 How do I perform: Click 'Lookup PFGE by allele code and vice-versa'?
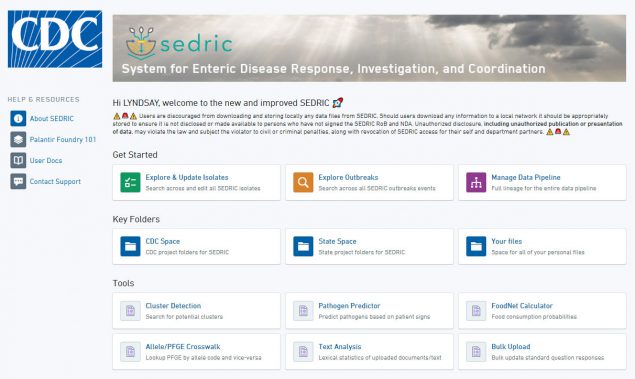coord(203,358)
